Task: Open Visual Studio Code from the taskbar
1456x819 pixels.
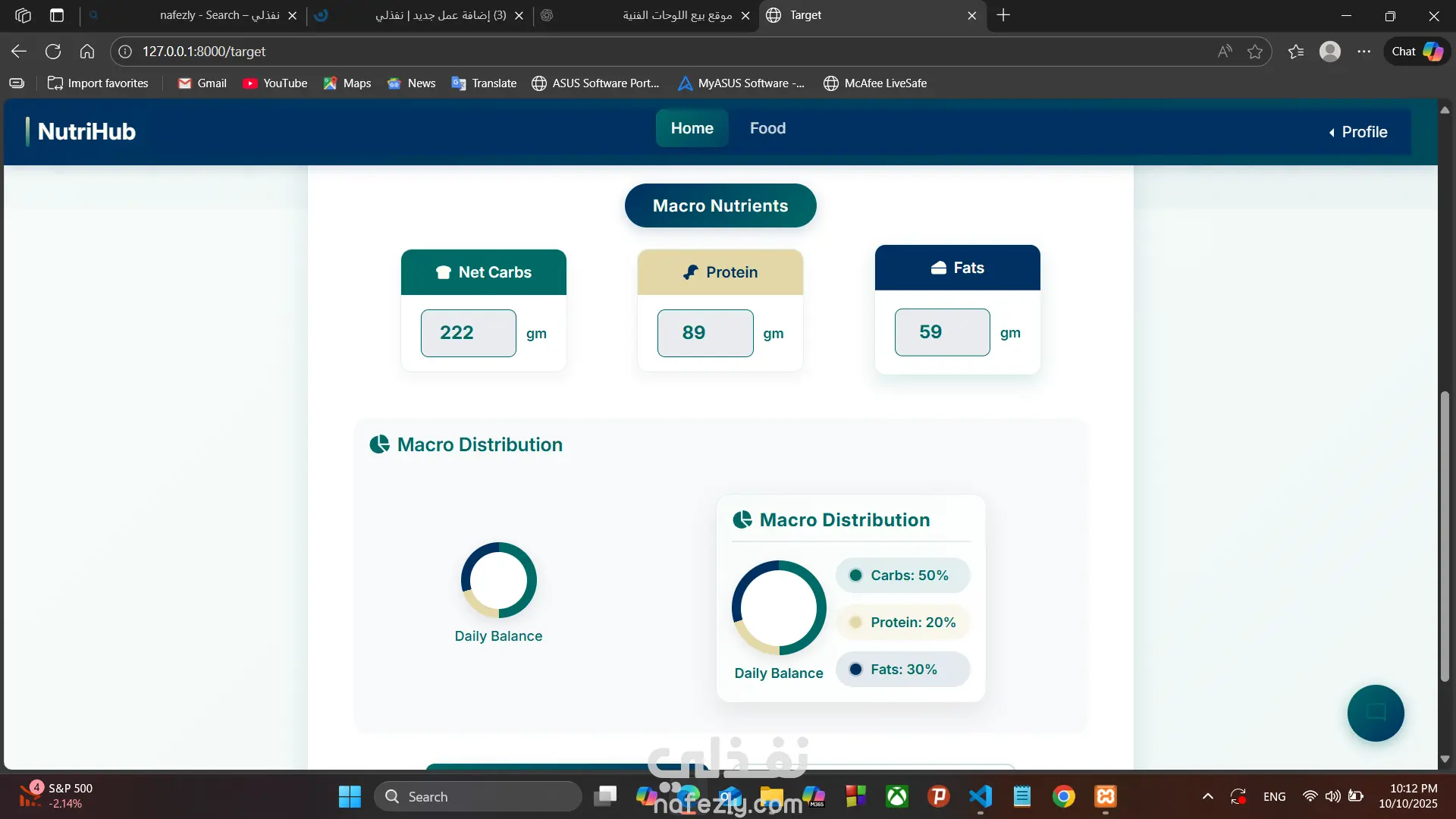Action: pos(981,796)
